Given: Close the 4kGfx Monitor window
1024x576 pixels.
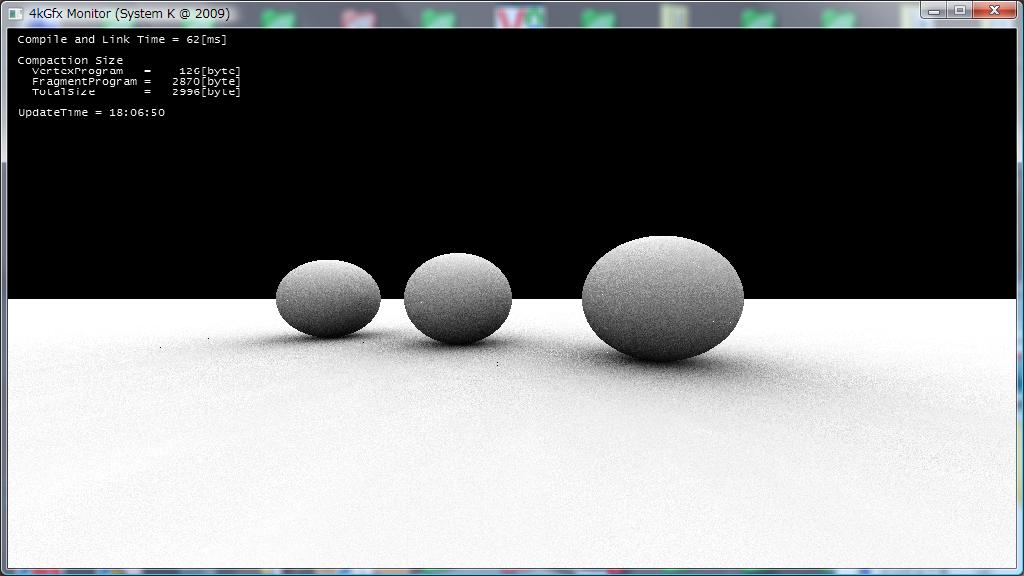Looking at the screenshot, I should (993, 11).
